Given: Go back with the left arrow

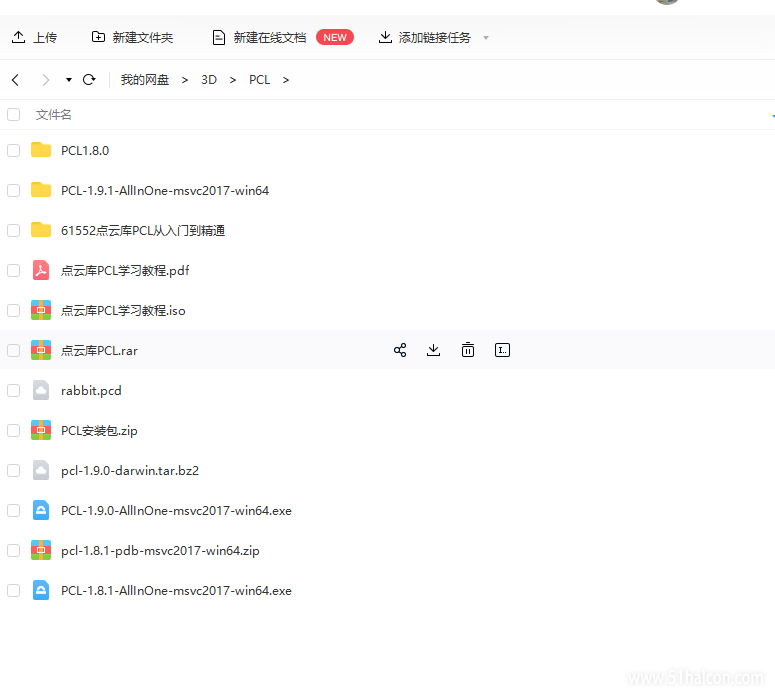Looking at the screenshot, I should pos(15,80).
